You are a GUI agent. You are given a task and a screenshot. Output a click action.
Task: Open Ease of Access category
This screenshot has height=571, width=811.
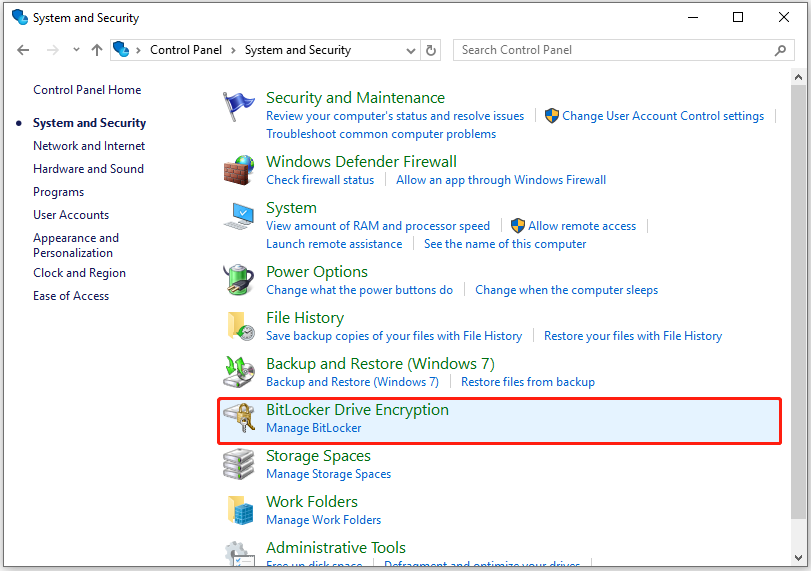point(71,296)
